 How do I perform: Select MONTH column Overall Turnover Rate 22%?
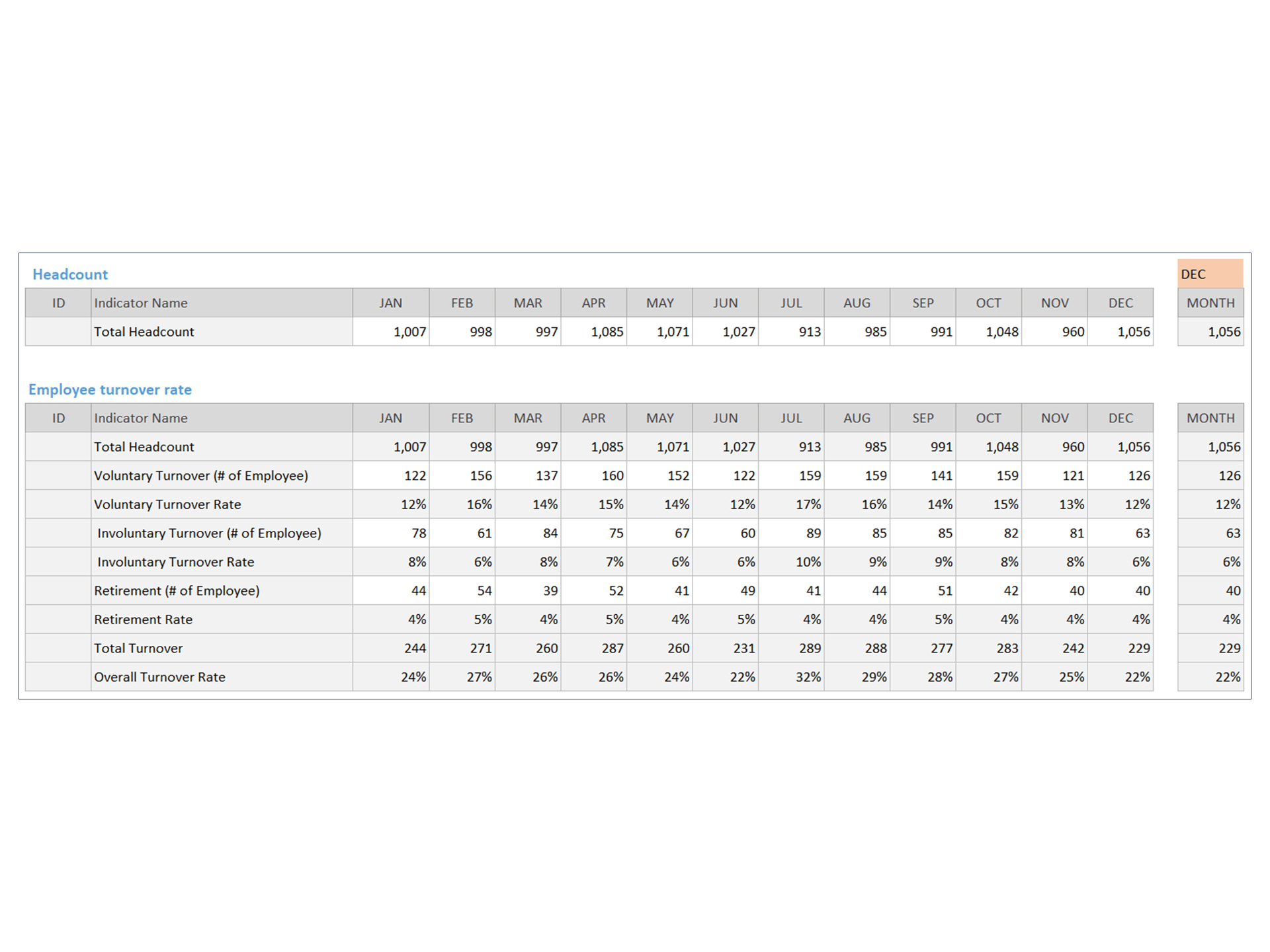click(x=1210, y=676)
